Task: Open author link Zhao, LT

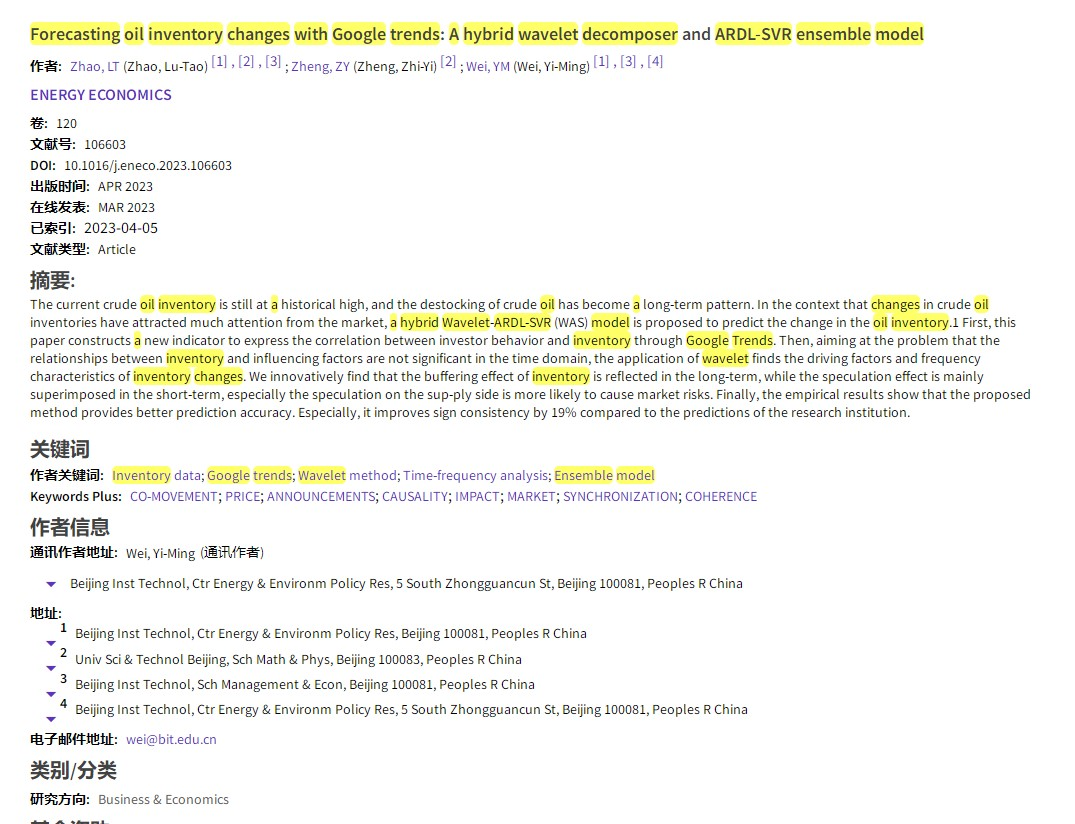Action: [94, 67]
